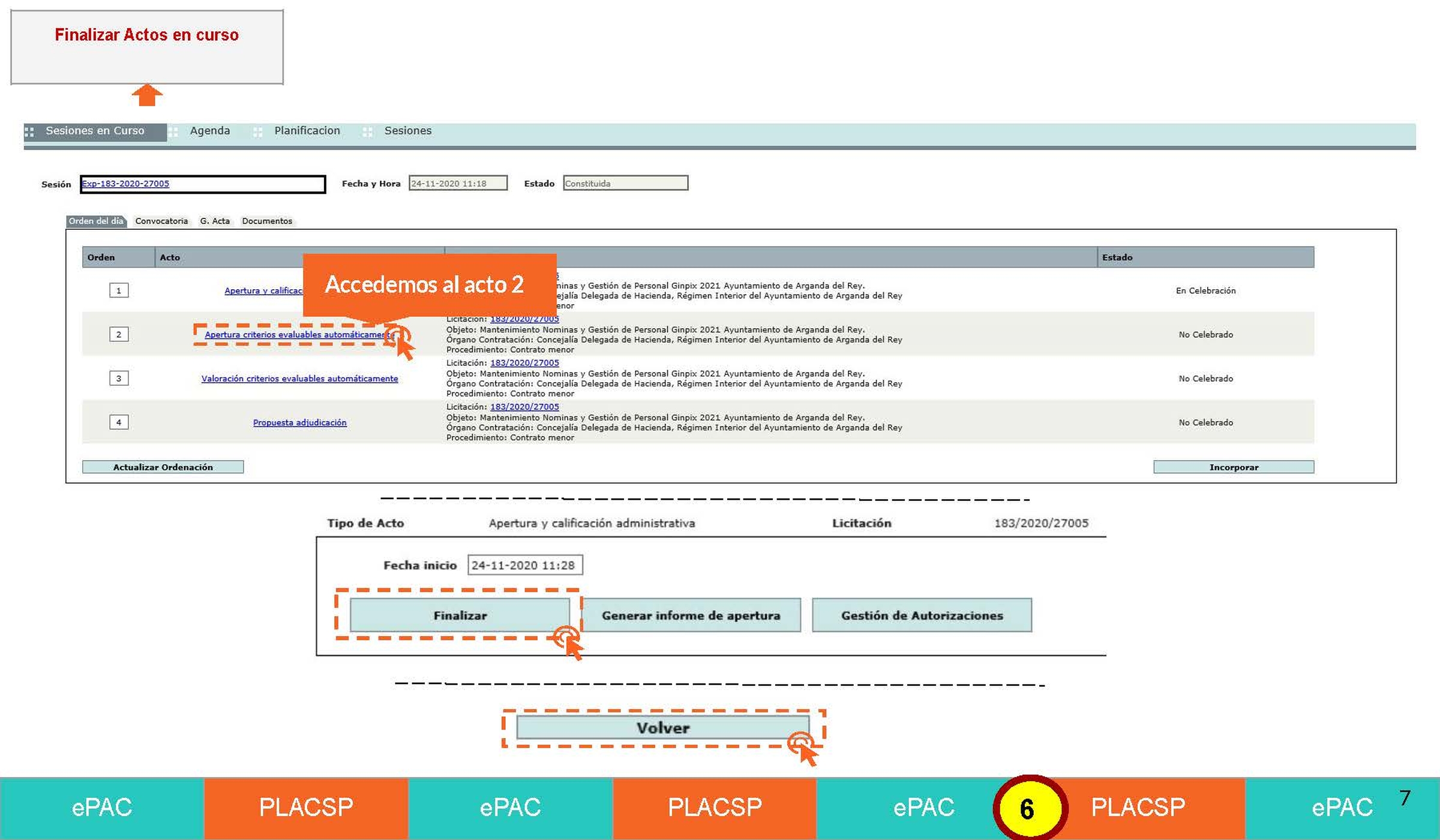Open the Sesiones en Curso menu tab

95,131
